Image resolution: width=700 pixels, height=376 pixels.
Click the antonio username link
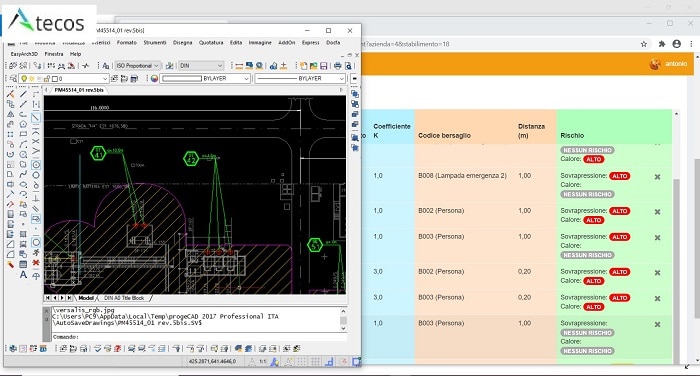click(676, 64)
